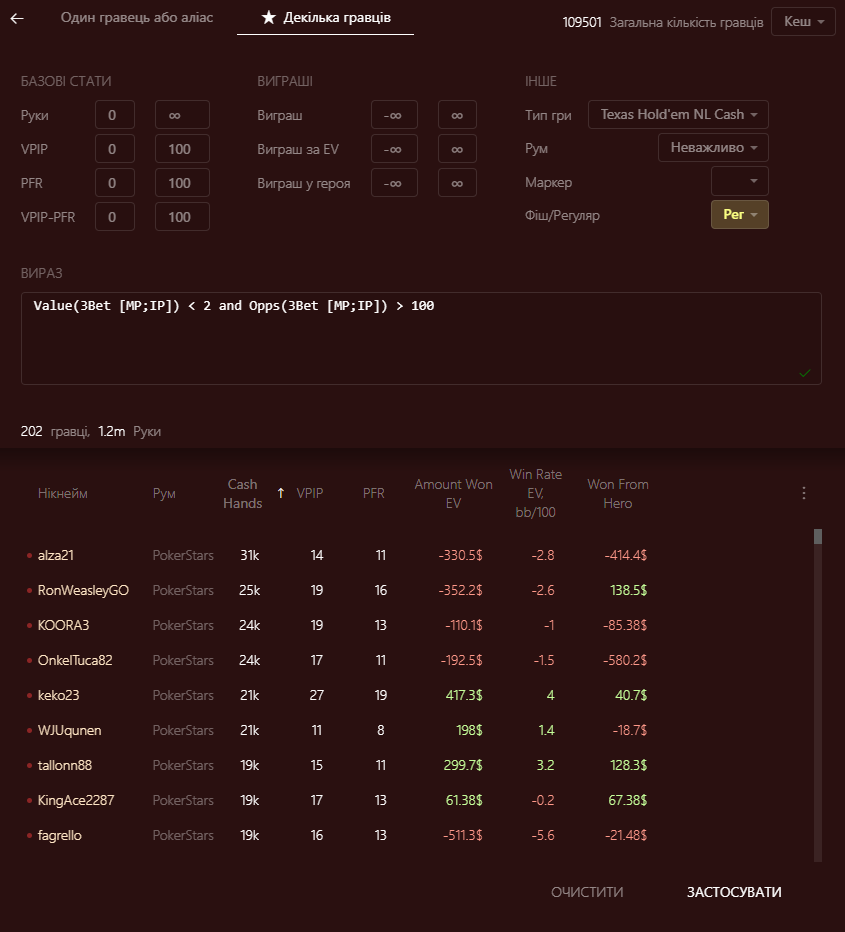845x932 pixels.
Task: Select the Декілька гравців tab
Action: pyautogui.click(x=325, y=18)
